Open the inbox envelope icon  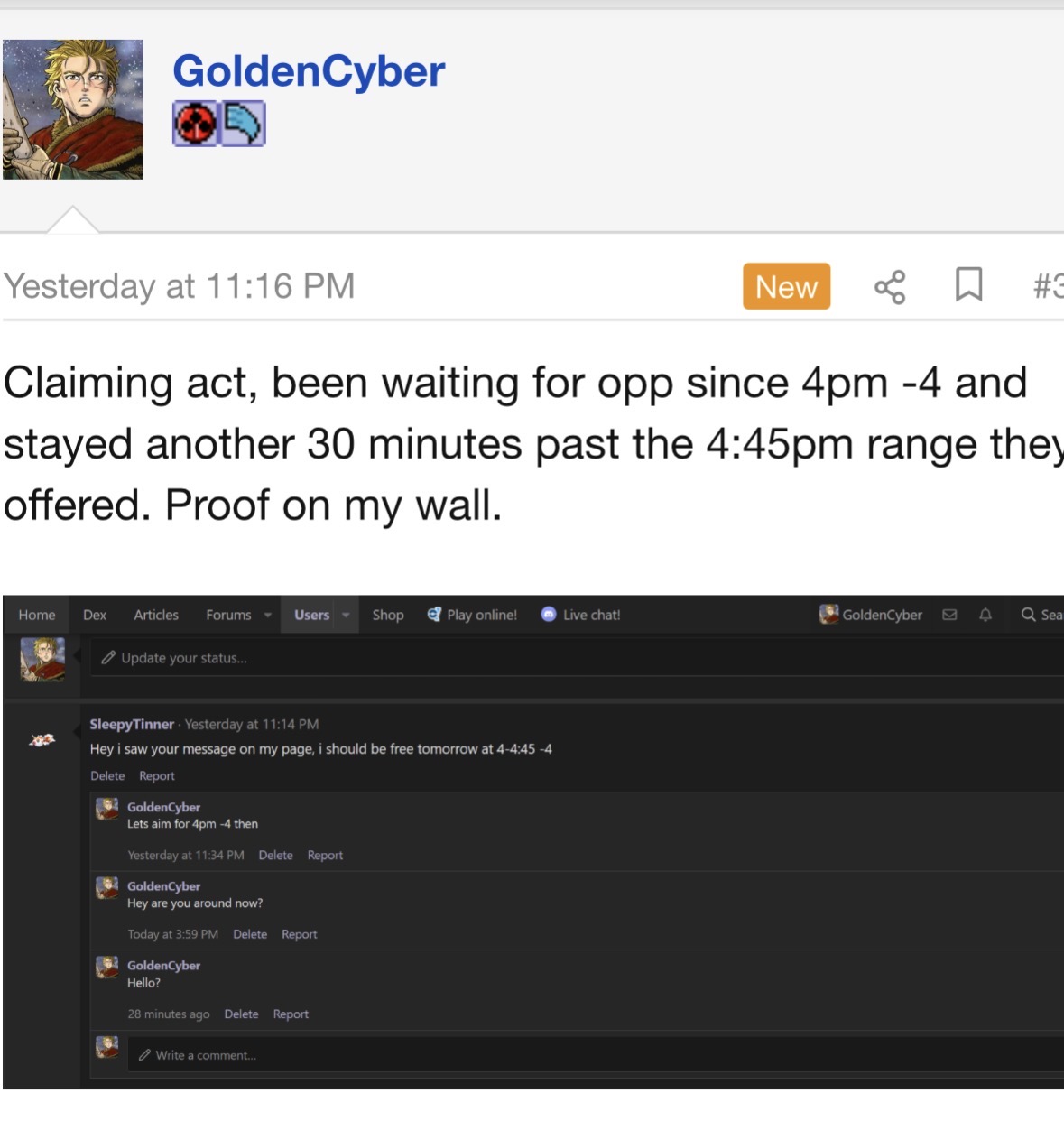(x=949, y=615)
